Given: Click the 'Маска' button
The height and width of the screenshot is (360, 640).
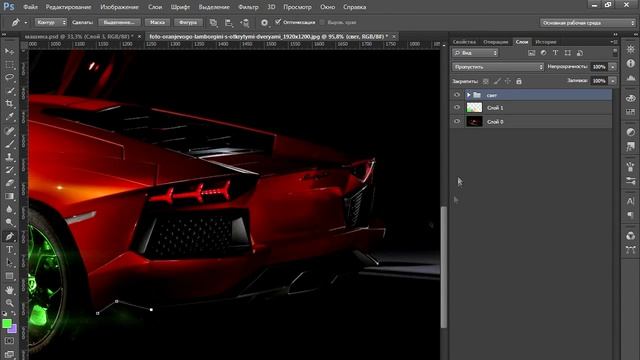Looking at the screenshot, I should (158, 22).
